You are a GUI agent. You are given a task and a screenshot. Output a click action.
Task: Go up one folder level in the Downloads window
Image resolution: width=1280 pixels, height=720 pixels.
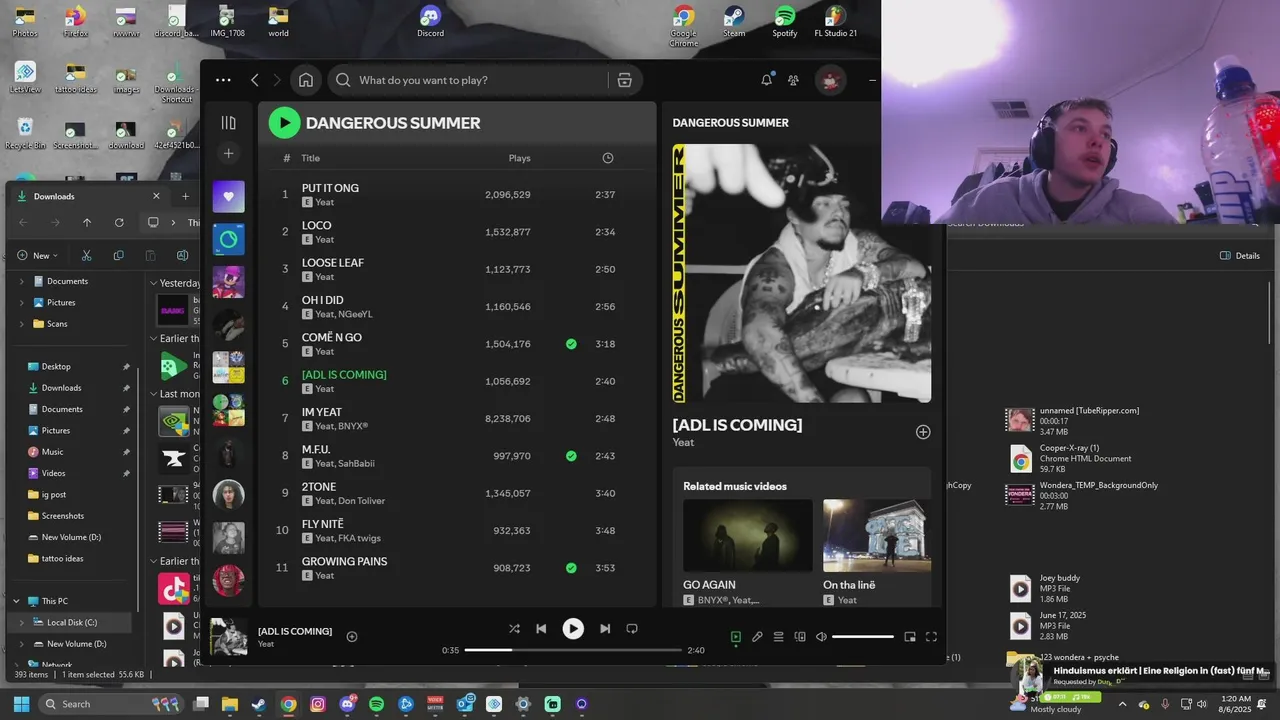pyautogui.click(x=87, y=222)
